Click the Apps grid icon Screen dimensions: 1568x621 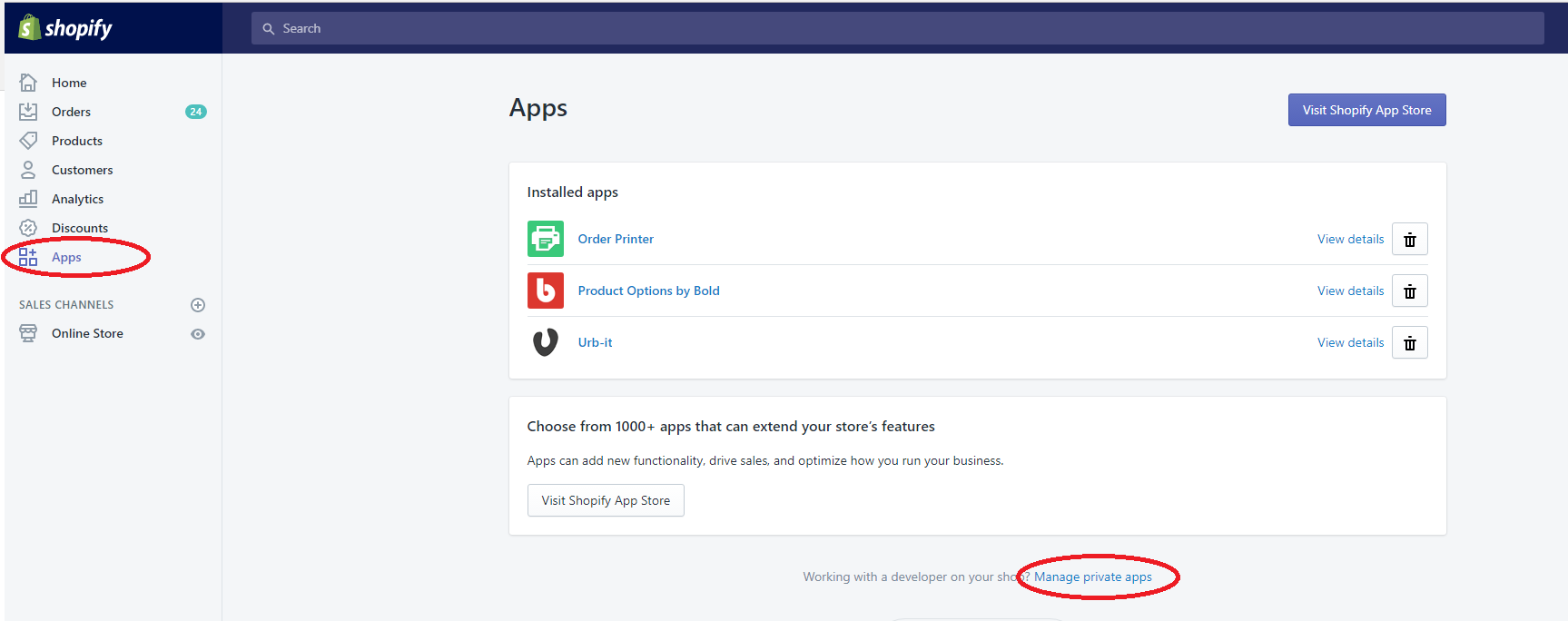pos(28,257)
